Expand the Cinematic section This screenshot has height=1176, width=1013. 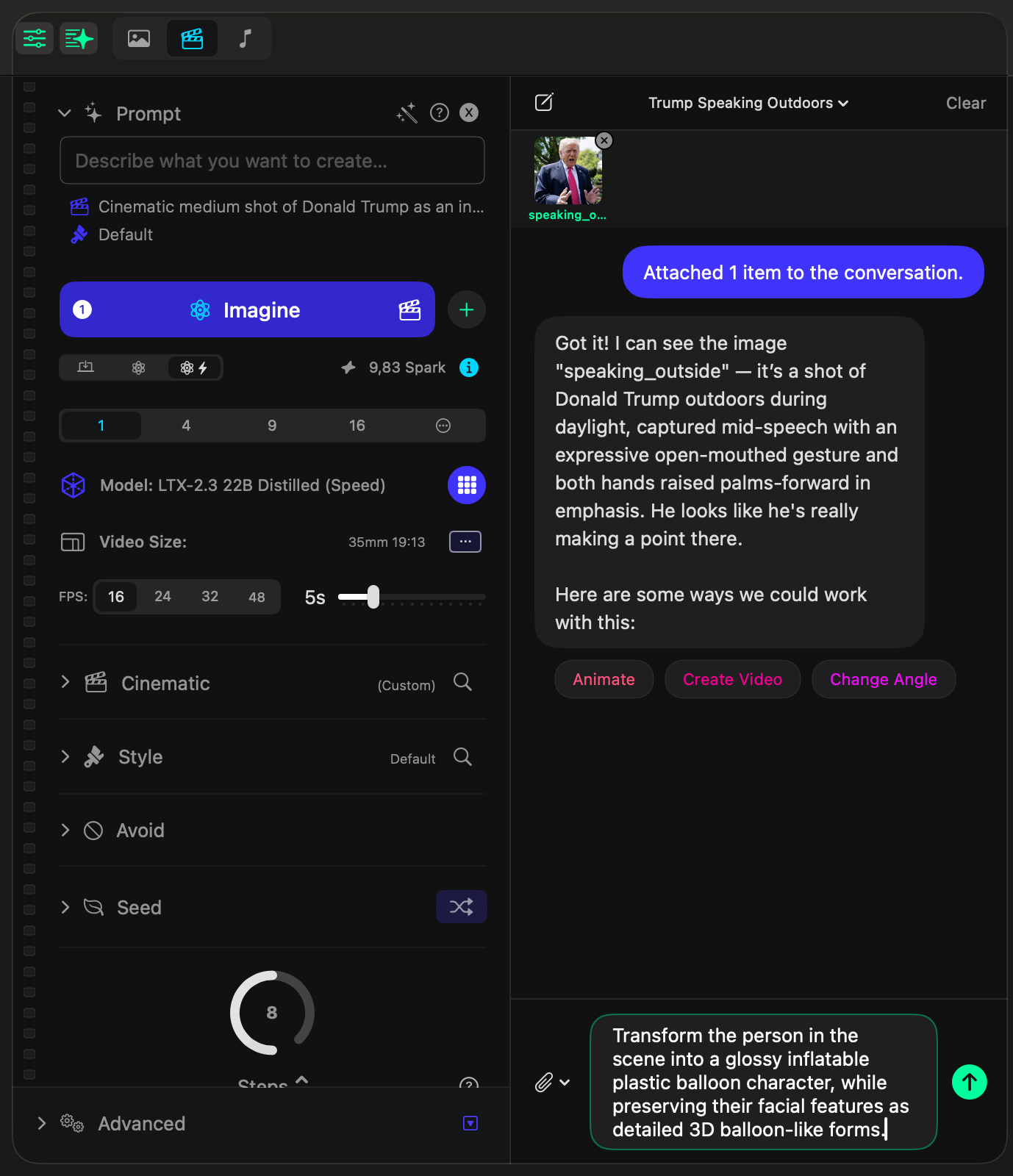[x=65, y=683]
